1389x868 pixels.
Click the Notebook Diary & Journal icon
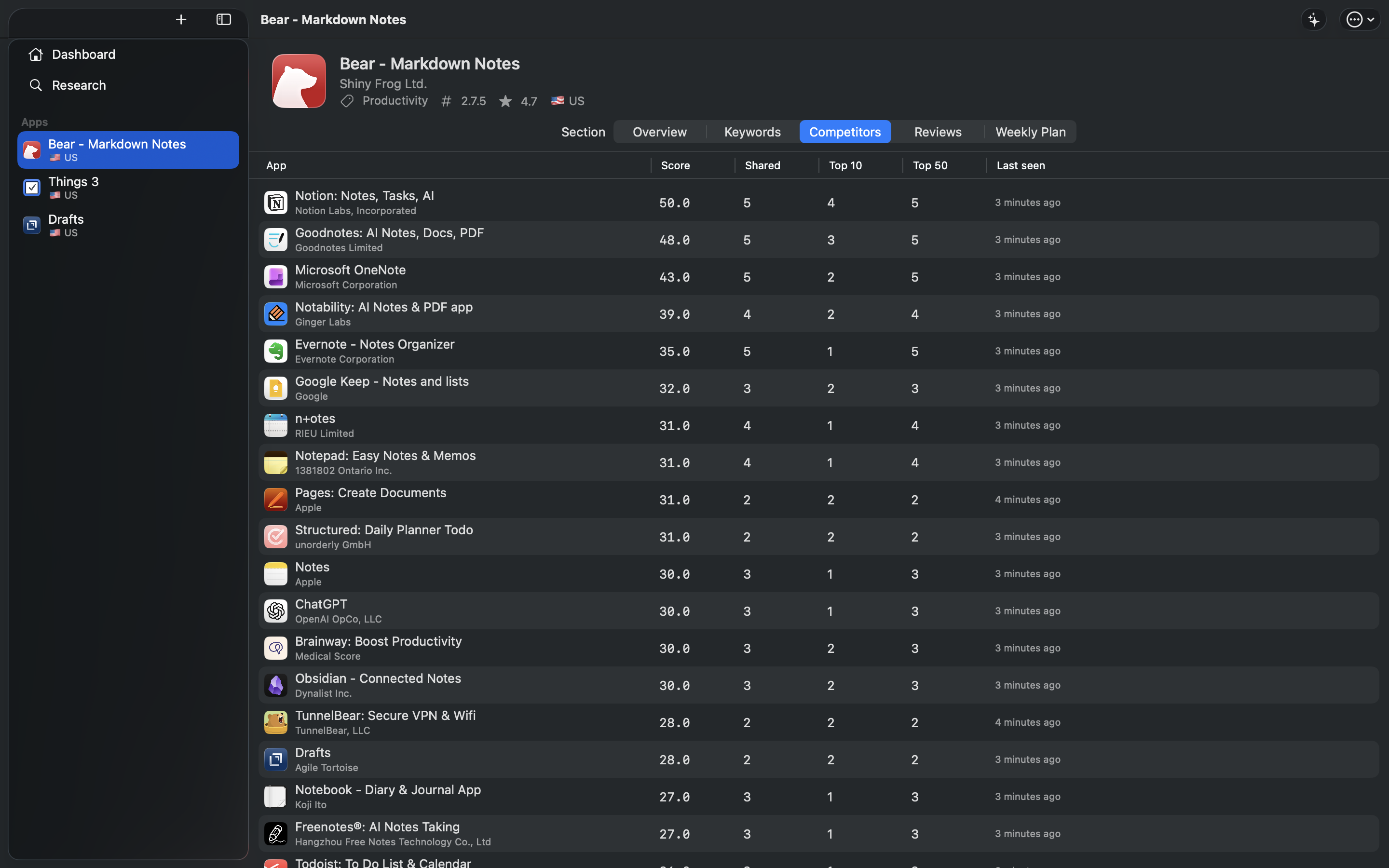pyautogui.click(x=275, y=797)
